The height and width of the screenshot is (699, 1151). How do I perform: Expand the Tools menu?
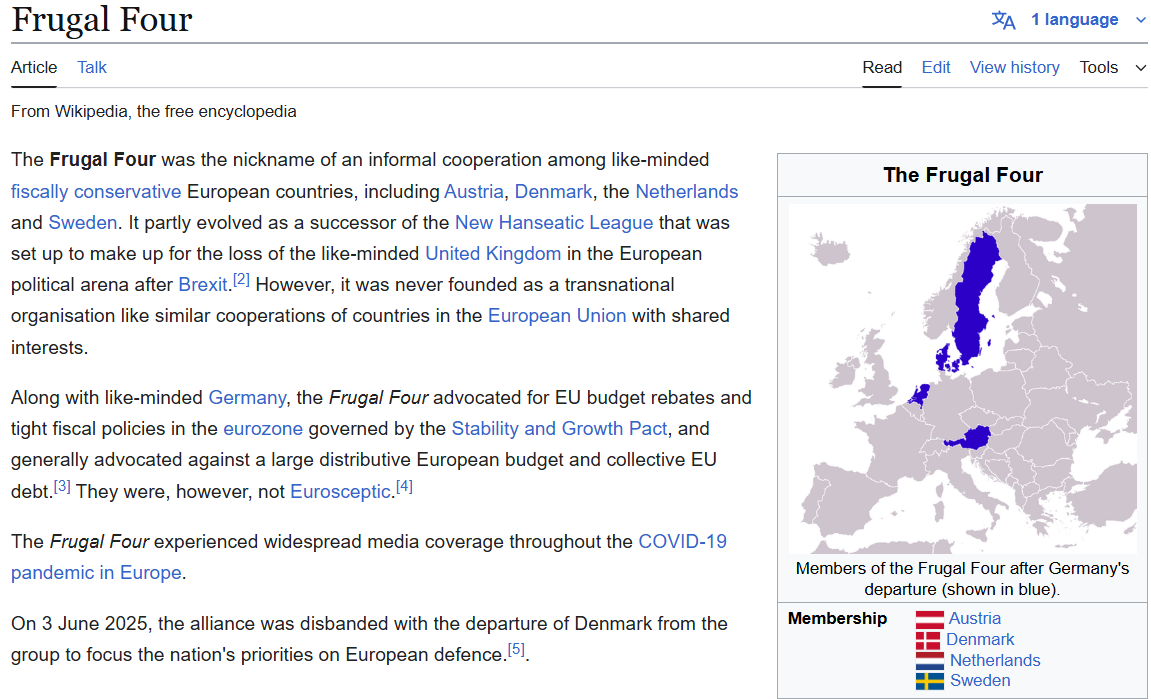pyautogui.click(x=1112, y=68)
